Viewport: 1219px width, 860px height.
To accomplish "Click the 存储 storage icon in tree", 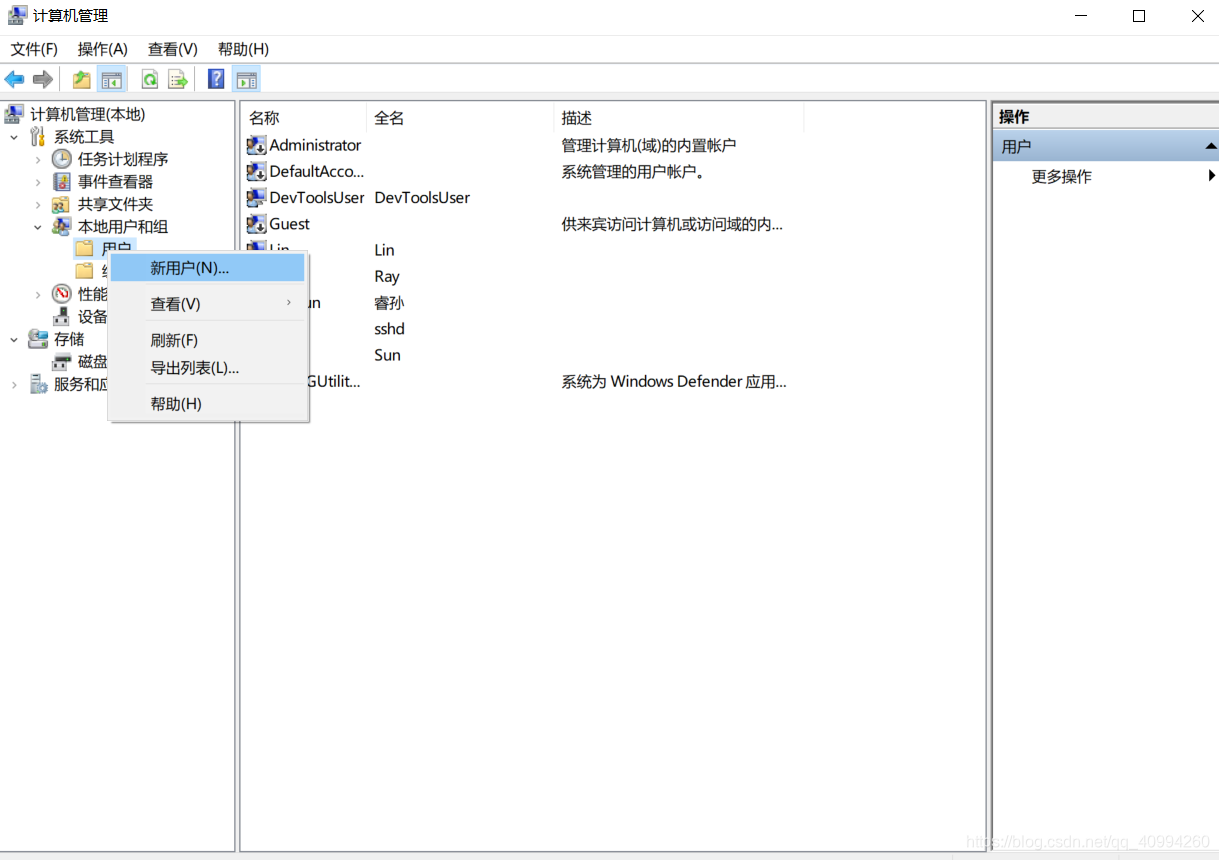I will click(x=39, y=339).
